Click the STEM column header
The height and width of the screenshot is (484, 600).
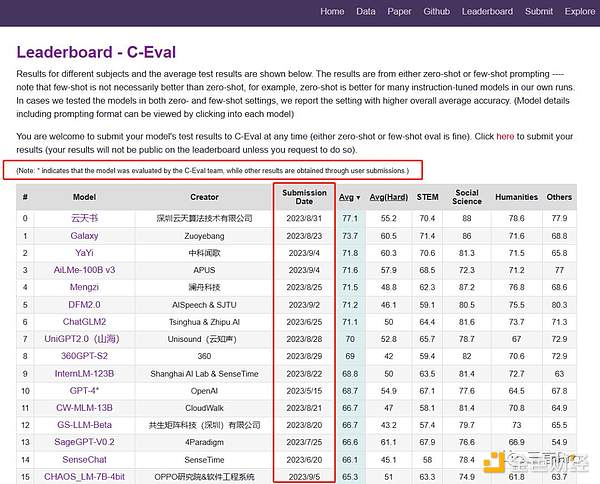pos(427,196)
